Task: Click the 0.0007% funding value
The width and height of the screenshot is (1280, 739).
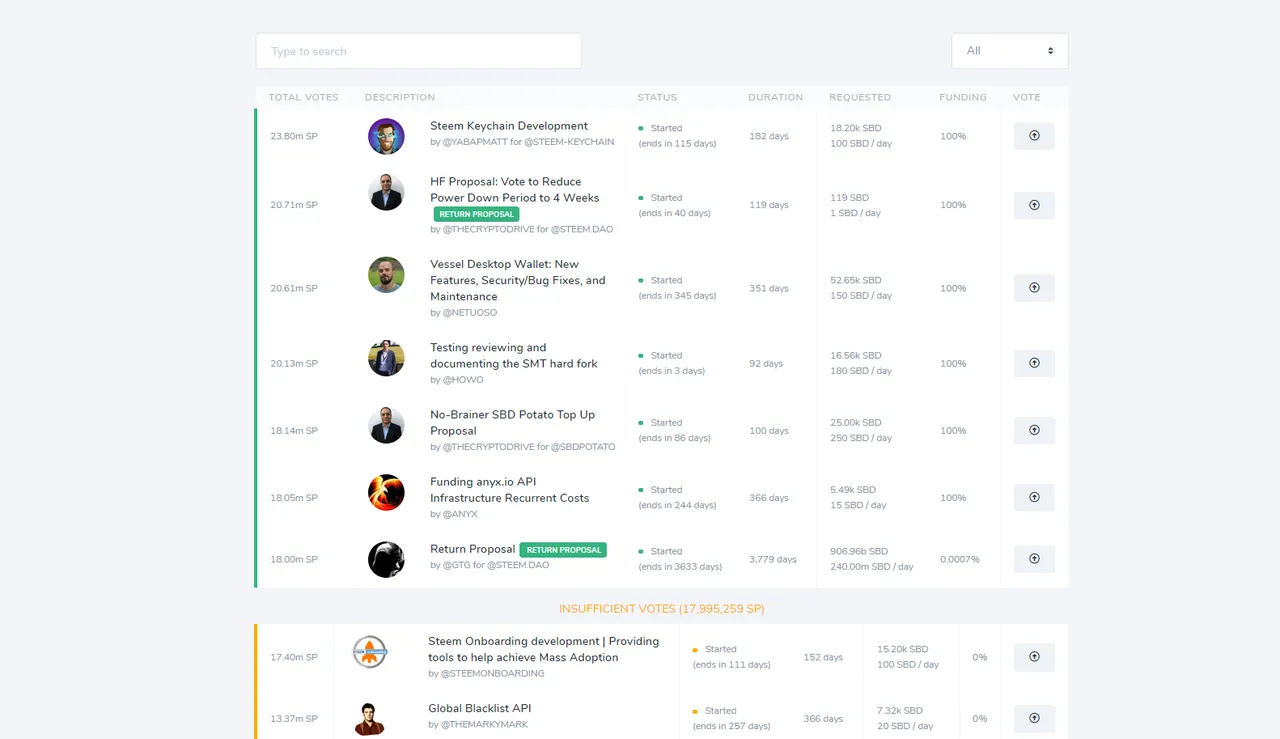Action: tap(960, 559)
